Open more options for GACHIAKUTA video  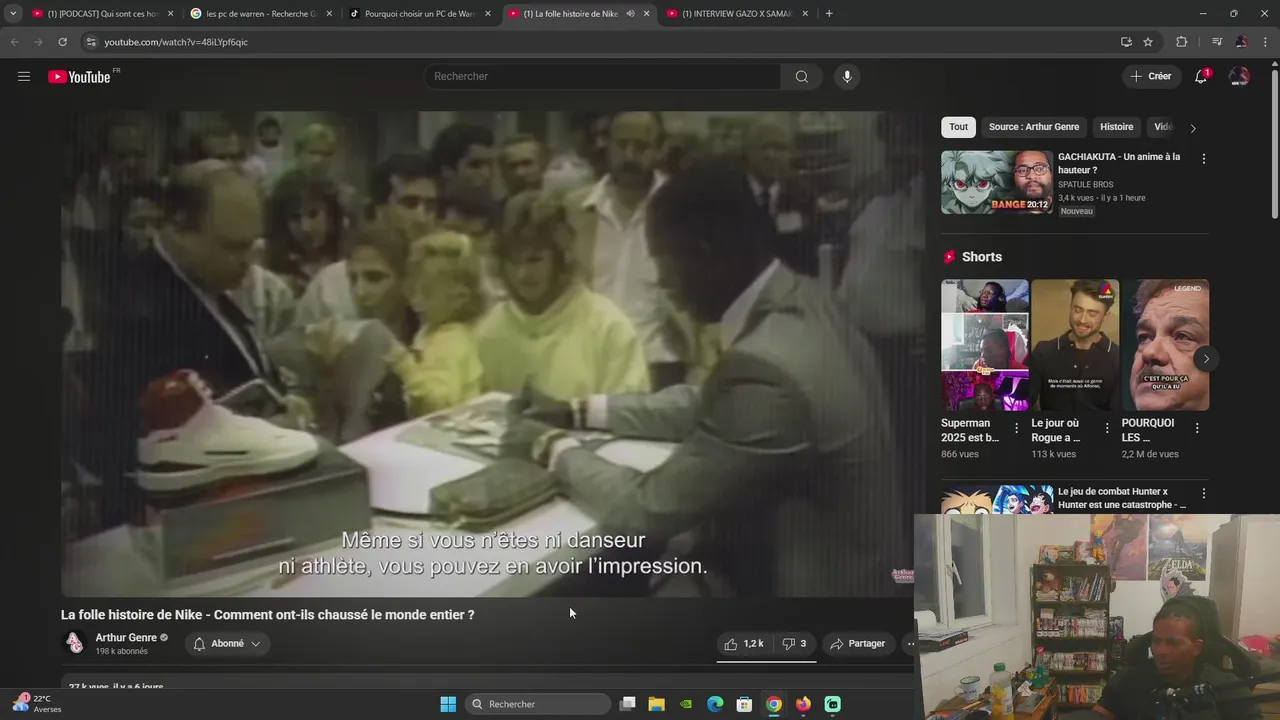1203,159
